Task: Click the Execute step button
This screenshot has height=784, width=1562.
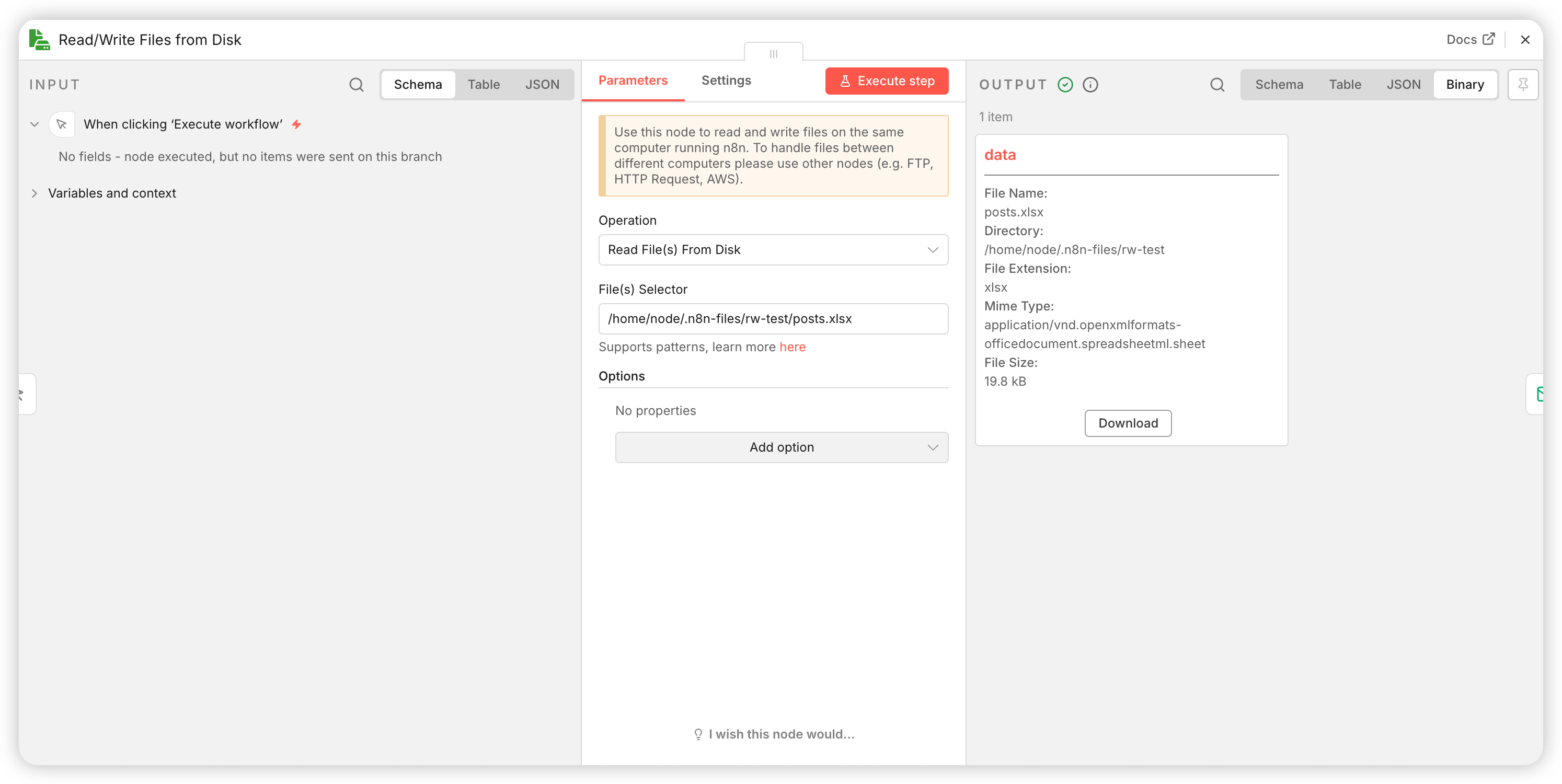Action: tap(887, 80)
